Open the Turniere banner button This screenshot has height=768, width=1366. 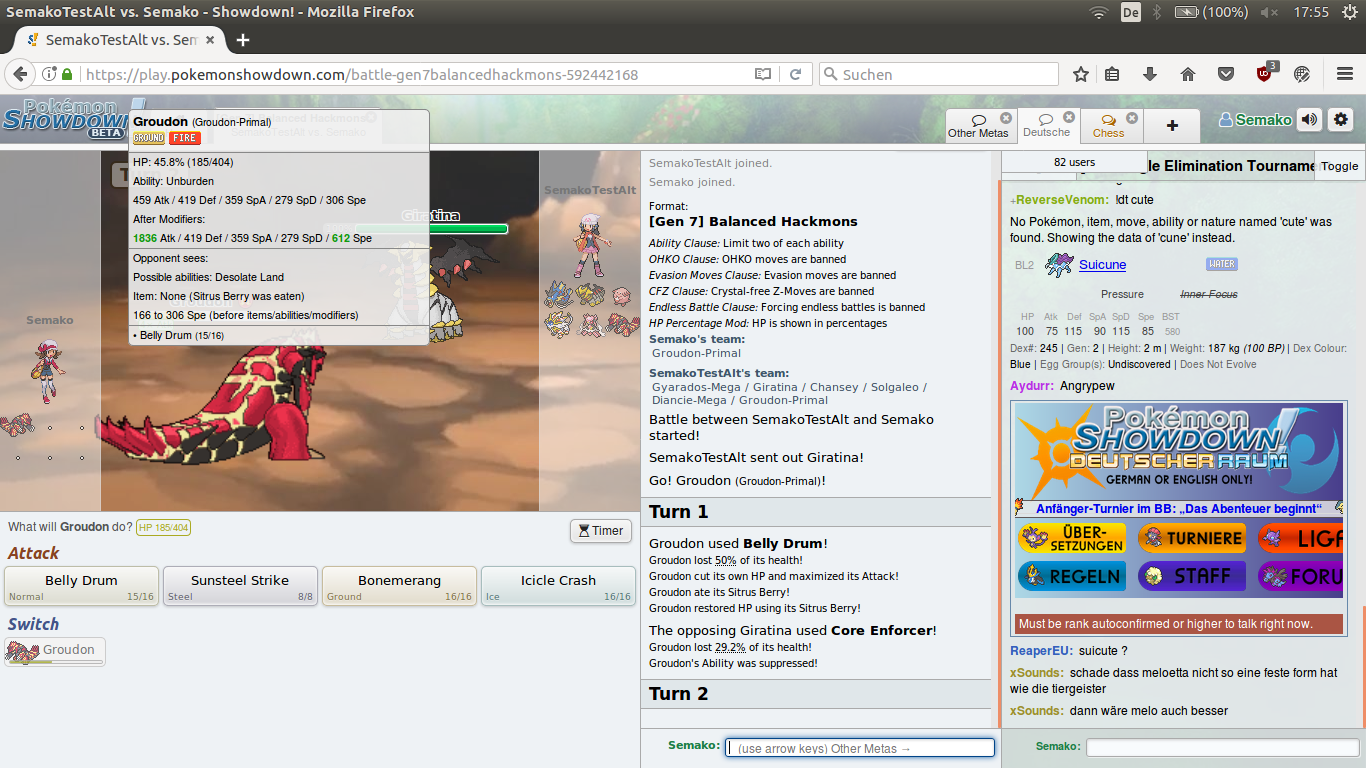click(x=1191, y=539)
